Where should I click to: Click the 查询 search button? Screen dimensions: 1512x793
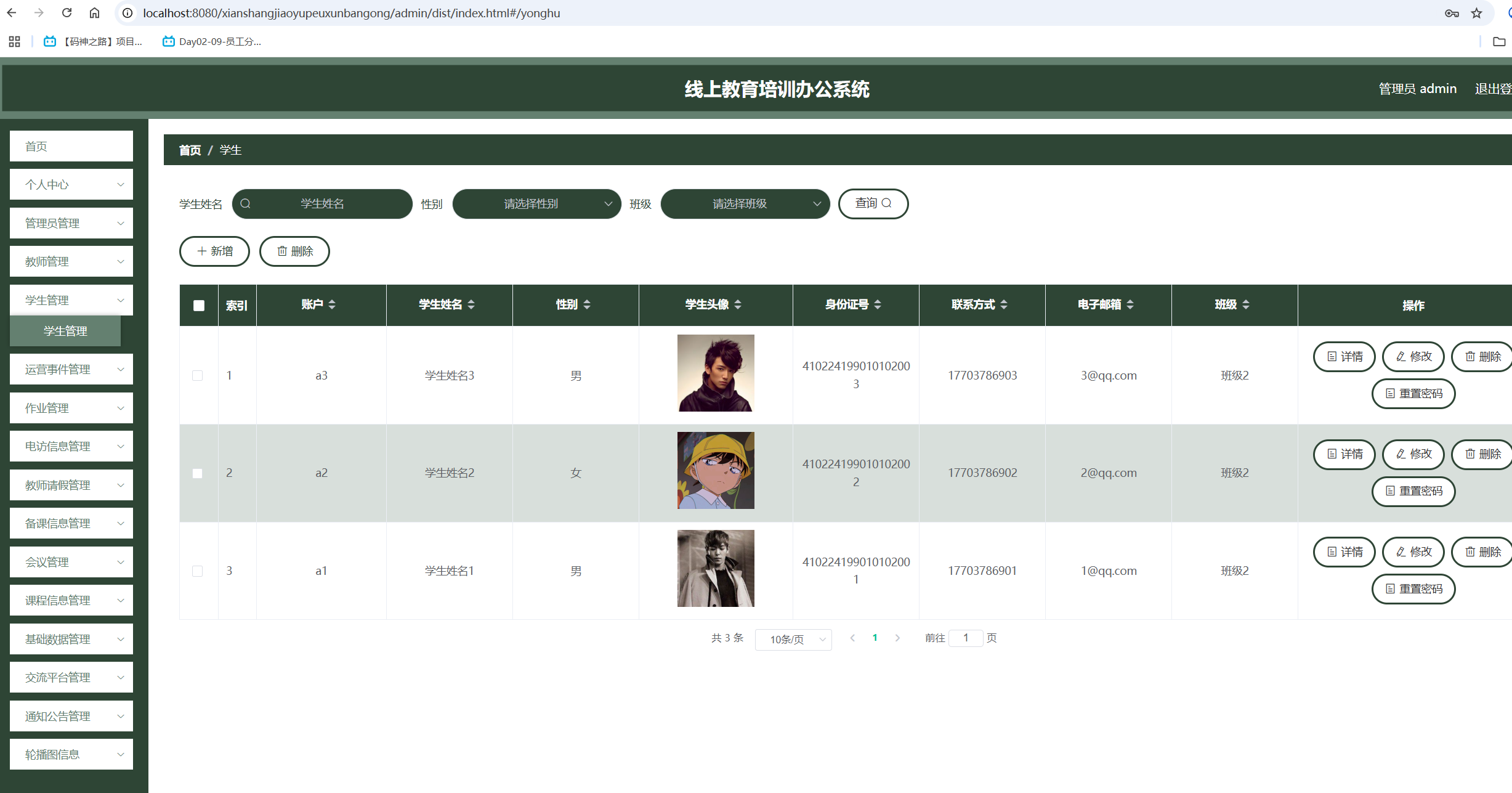coord(873,203)
